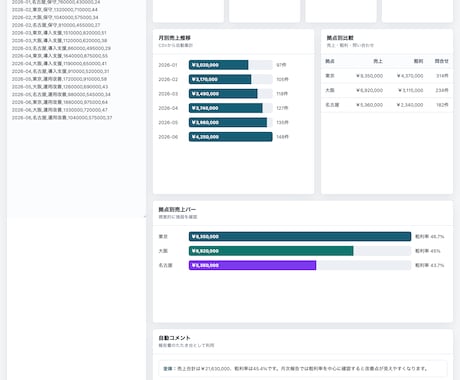This screenshot has width=460, height=380.
Task: Click the last CSV line, 2026-06 名古屋
Action: 62,118
